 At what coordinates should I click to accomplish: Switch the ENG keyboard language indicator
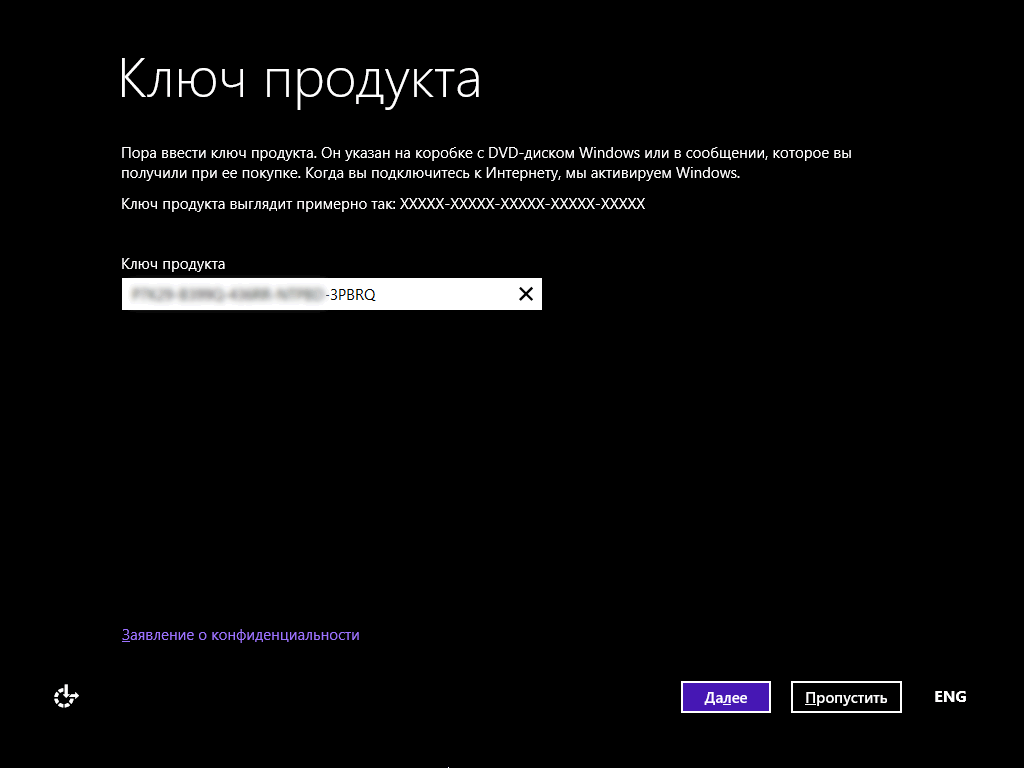(x=949, y=697)
